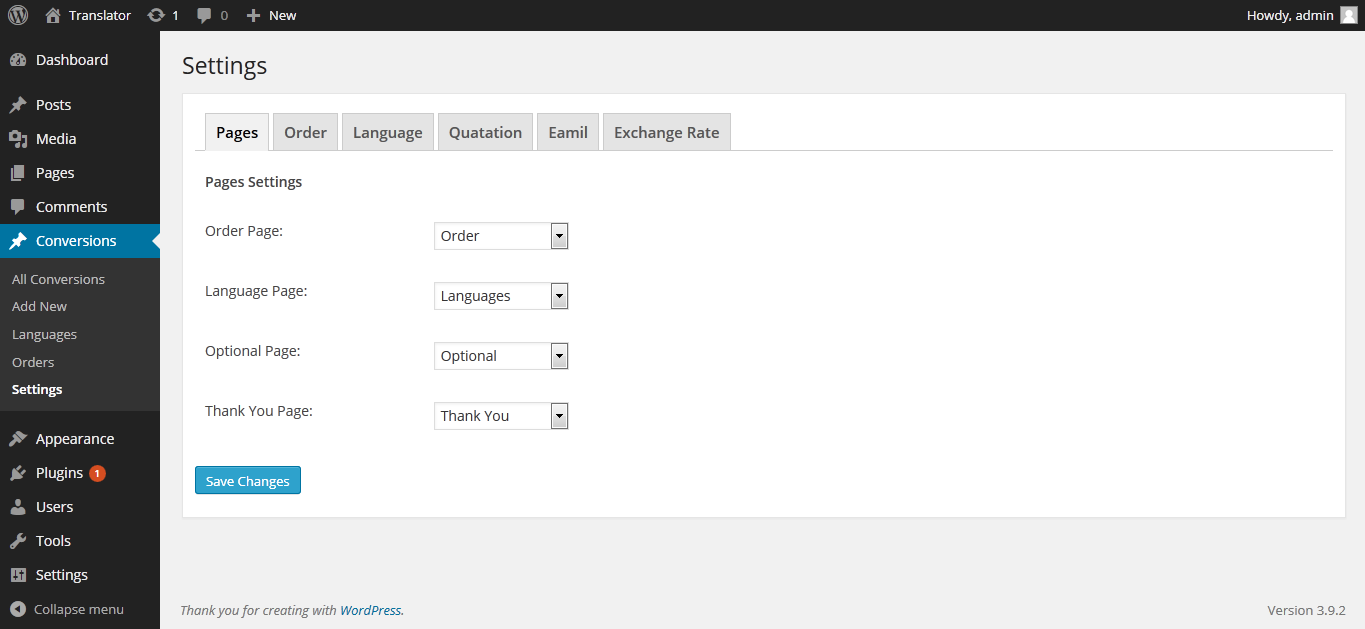This screenshot has height=629, width=1365.
Task: Open the Language Page dropdown
Action: click(x=501, y=296)
